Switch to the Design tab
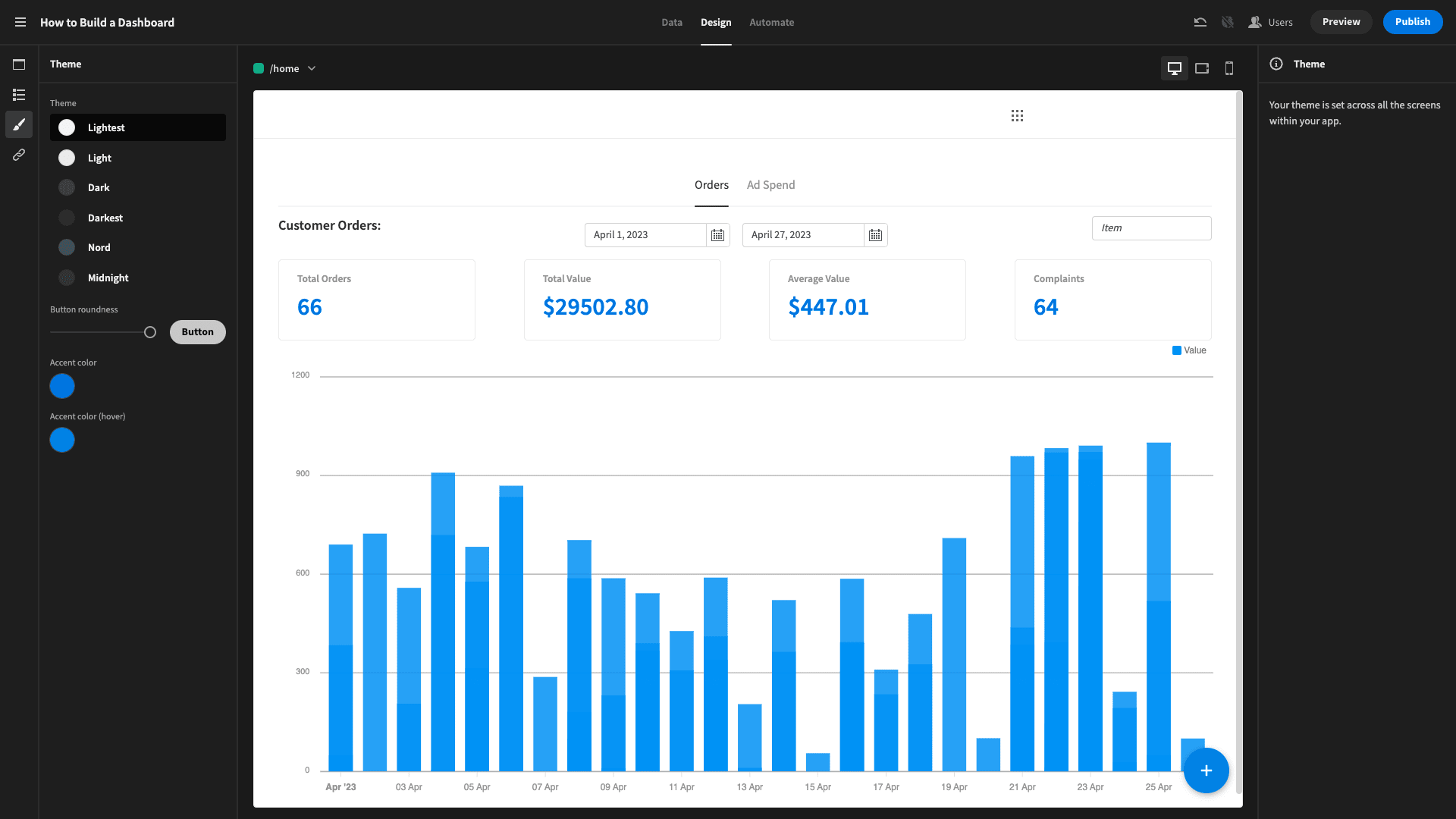1456x819 pixels. point(714,22)
